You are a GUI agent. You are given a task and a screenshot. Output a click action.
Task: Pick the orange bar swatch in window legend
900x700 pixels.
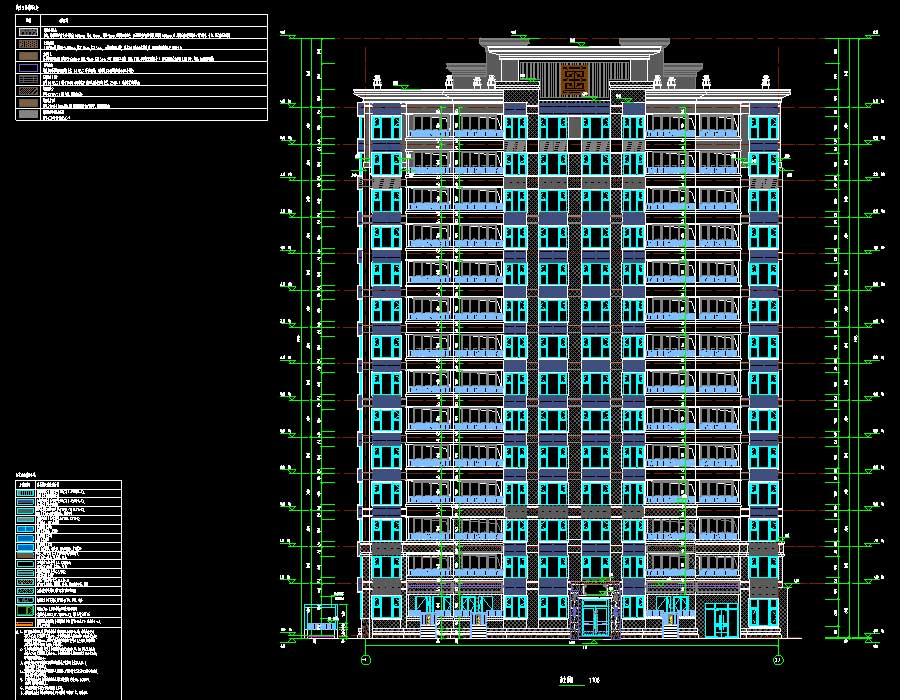[x=25, y=623]
